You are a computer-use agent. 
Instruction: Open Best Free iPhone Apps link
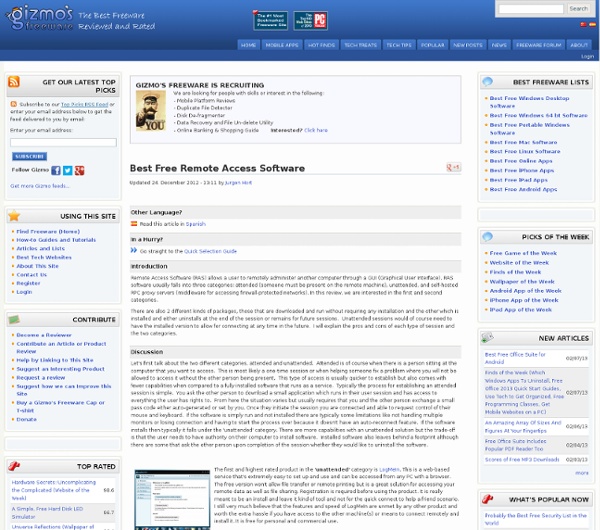coord(522,170)
